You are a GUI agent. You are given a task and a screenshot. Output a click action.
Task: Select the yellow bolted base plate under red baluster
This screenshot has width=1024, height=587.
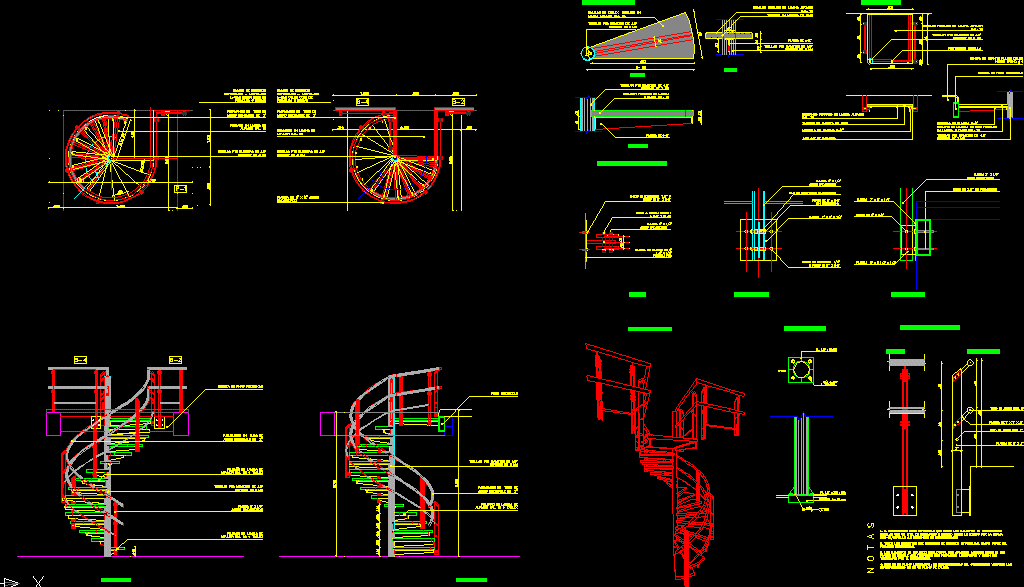click(x=904, y=501)
